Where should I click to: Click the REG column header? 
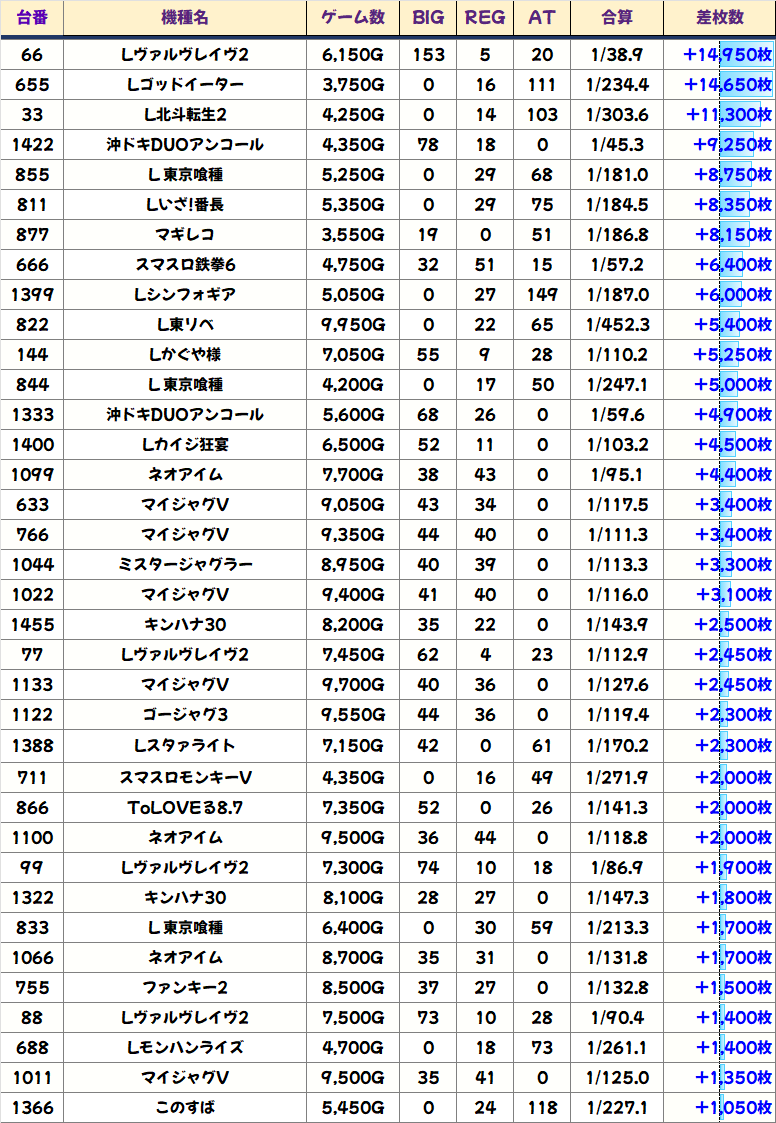485,18
